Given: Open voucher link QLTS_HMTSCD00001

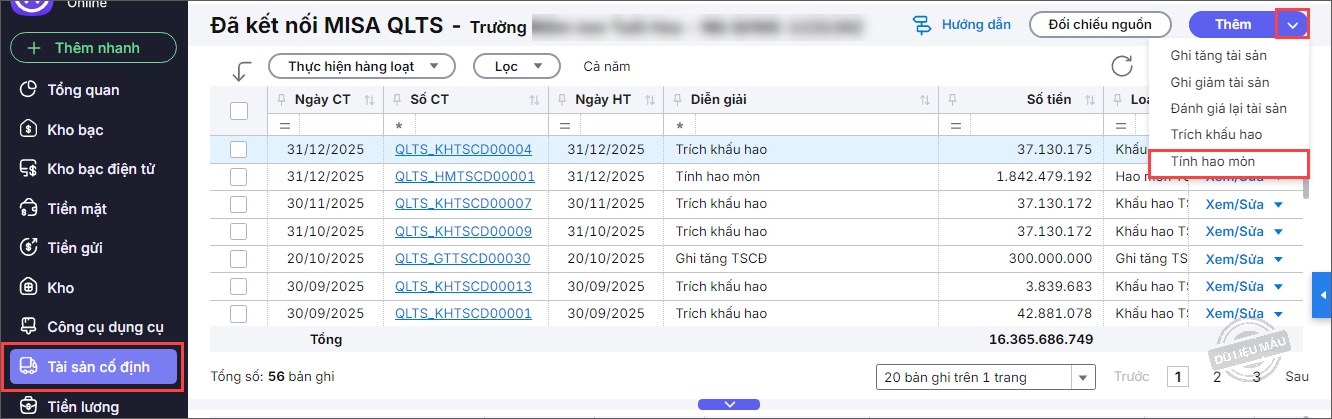Looking at the screenshot, I should (464, 177).
